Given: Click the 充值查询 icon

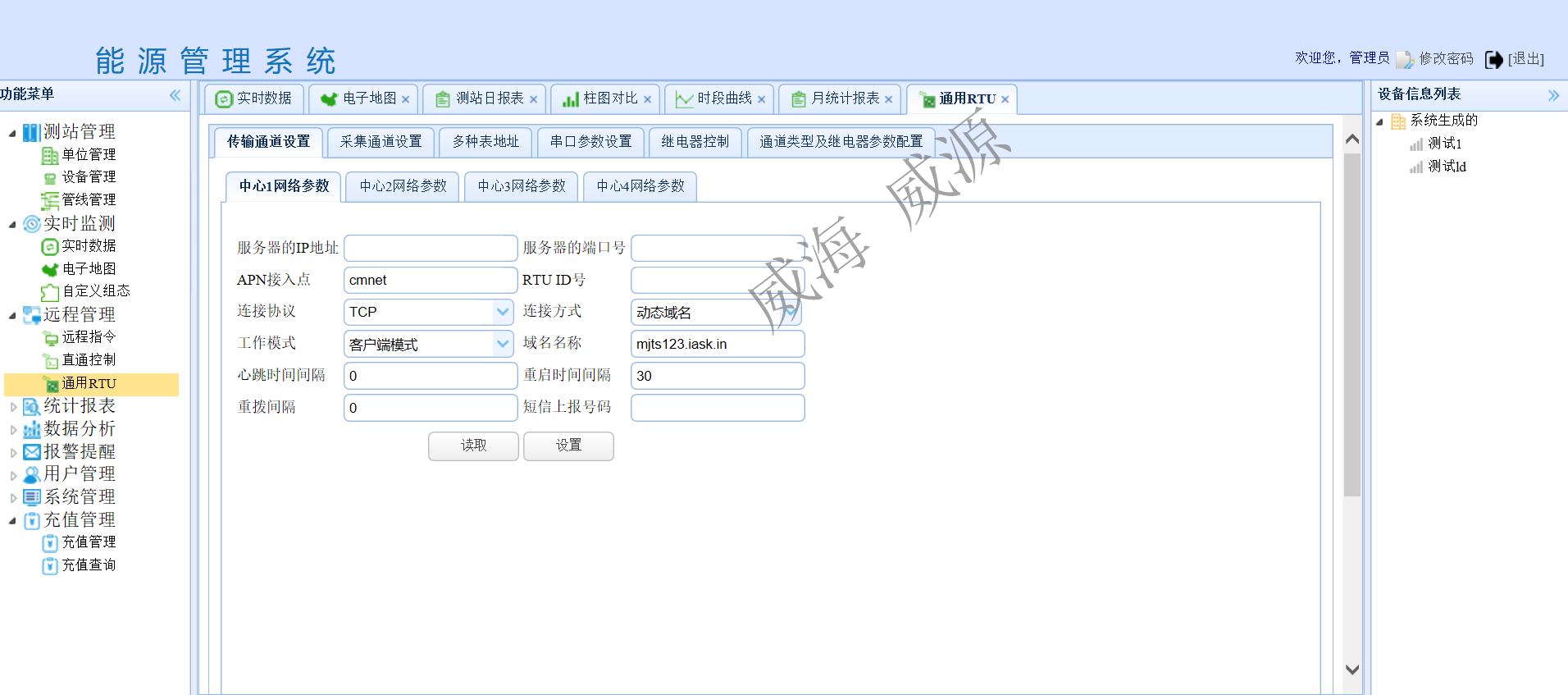Looking at the screenshot, I should coord(50,565).
